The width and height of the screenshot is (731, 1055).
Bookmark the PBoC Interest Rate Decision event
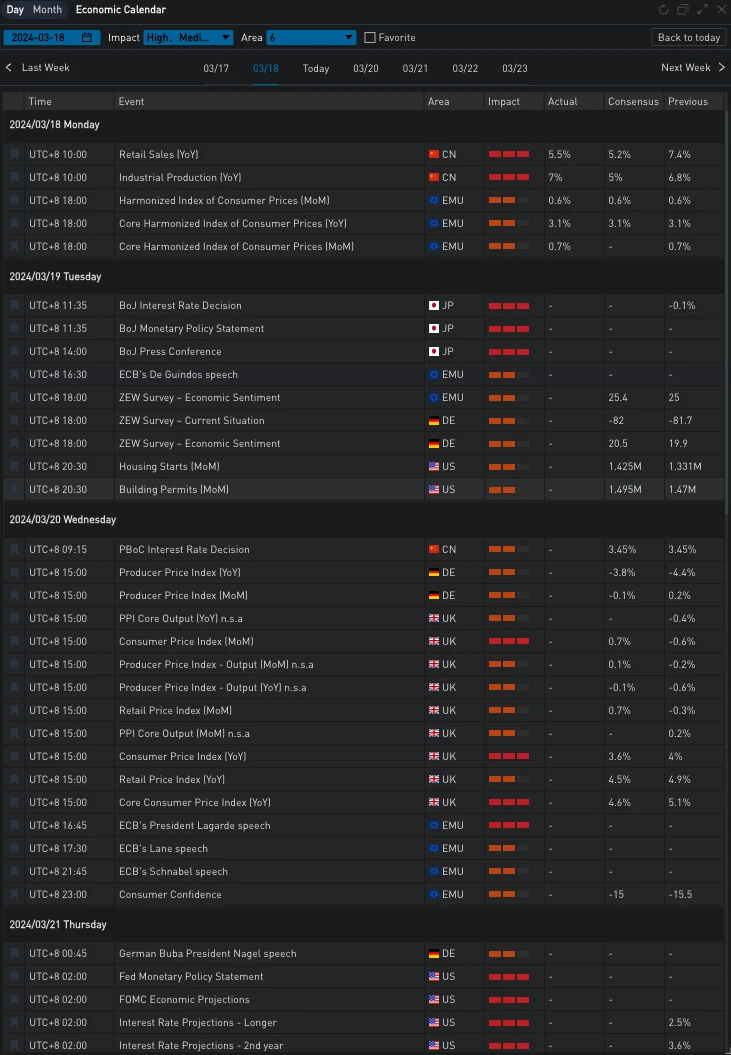tap(14, 550)
